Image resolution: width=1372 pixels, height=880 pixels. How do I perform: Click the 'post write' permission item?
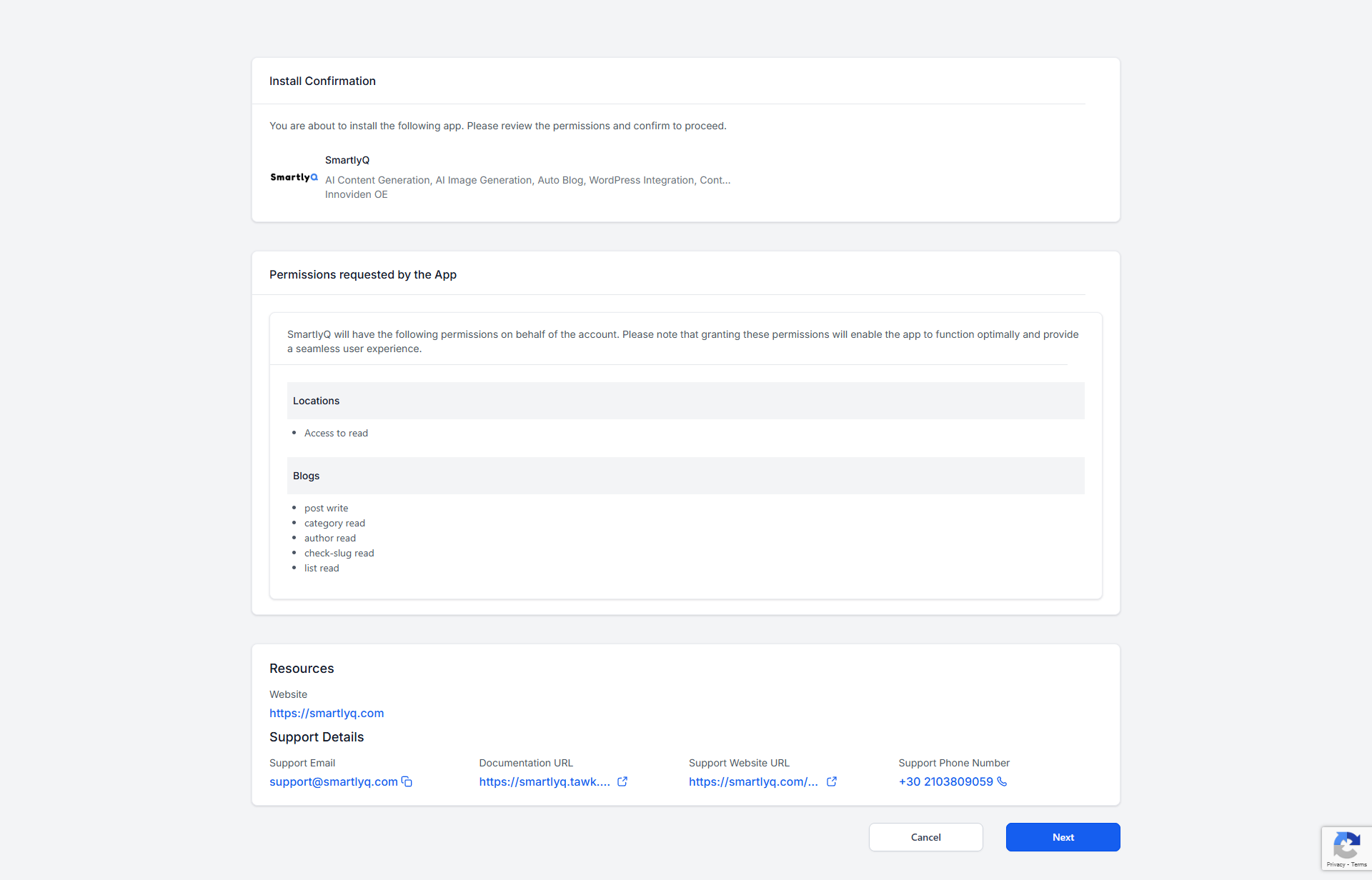pyautogui.click(x=326, y=508)
